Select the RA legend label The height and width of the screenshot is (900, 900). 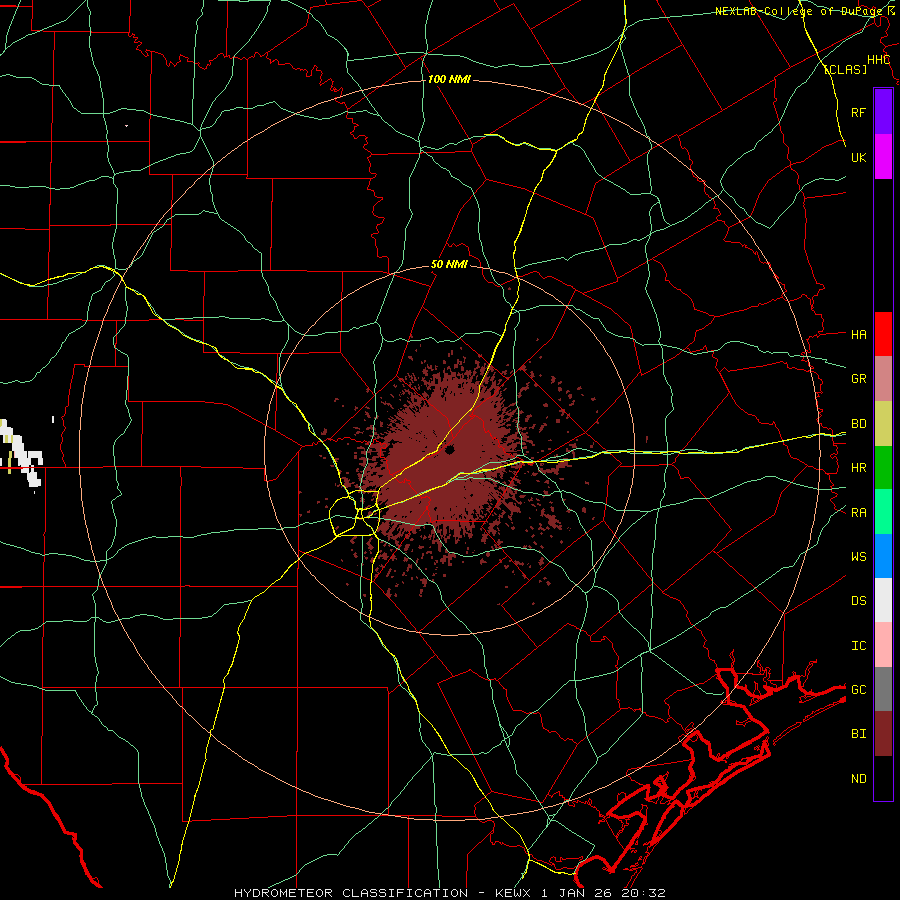(858, 512)
